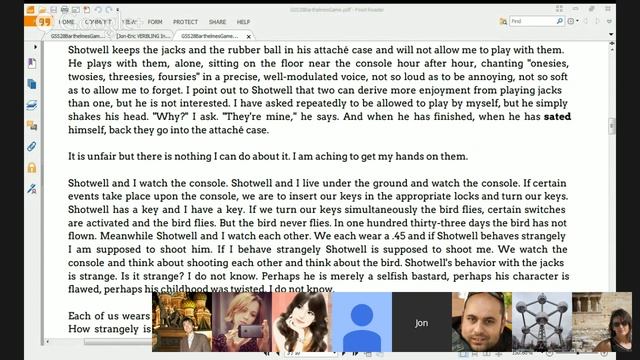Click the Undo arrow in quick toolbar
640x360 pixels.
click(x=98, y=9)
